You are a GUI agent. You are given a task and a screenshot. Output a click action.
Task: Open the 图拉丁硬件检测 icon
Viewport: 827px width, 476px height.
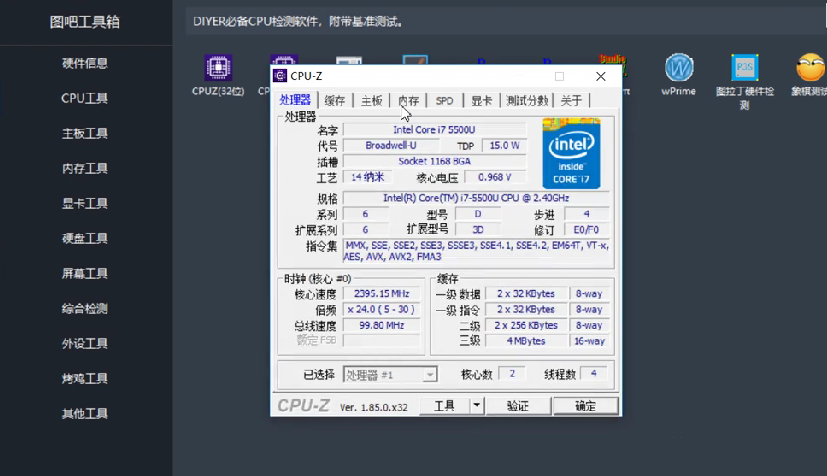pyautogui.click(x=745, y=69)
